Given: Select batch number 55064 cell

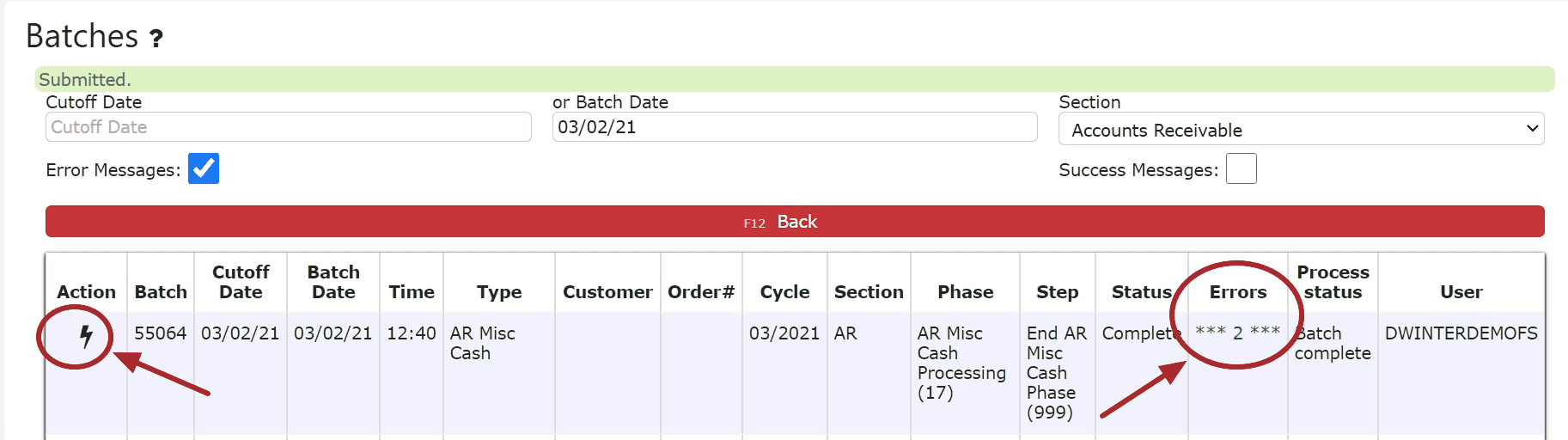Looking at the screenshot, I should tap(161, 333).
